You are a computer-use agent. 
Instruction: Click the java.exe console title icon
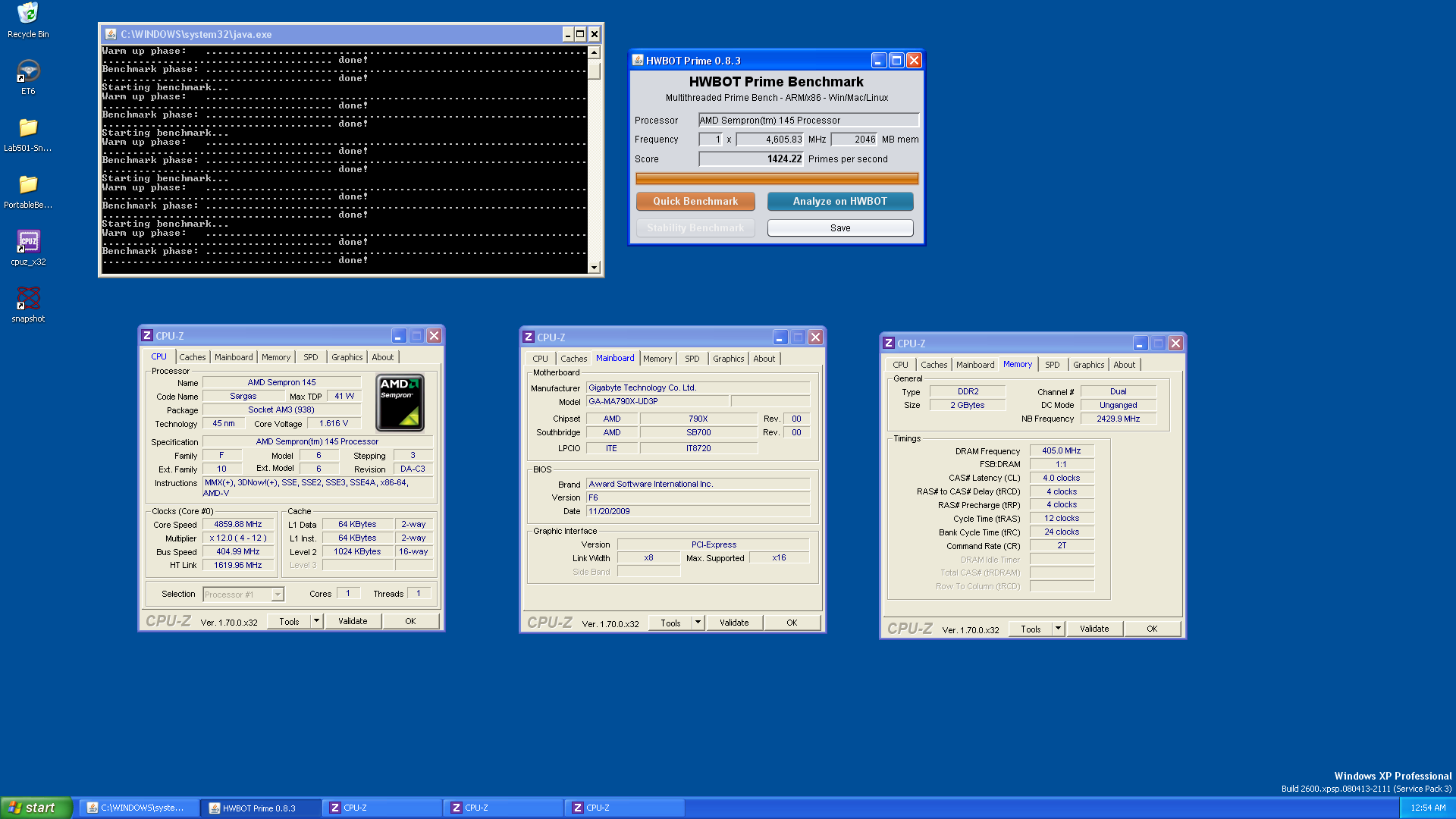111,34
